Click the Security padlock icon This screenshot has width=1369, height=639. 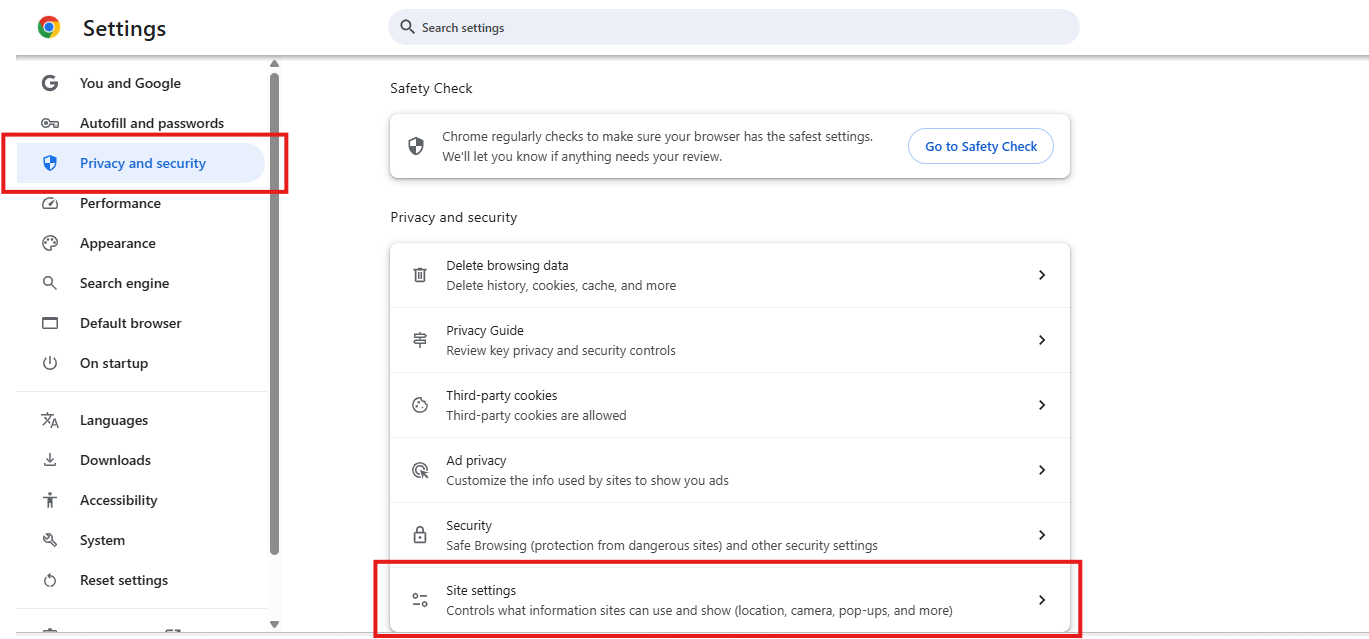point(420,535)
